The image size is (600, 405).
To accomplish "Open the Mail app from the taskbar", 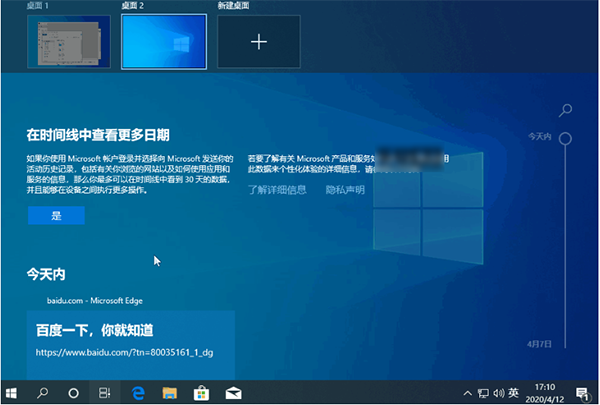I will [232, 393].
